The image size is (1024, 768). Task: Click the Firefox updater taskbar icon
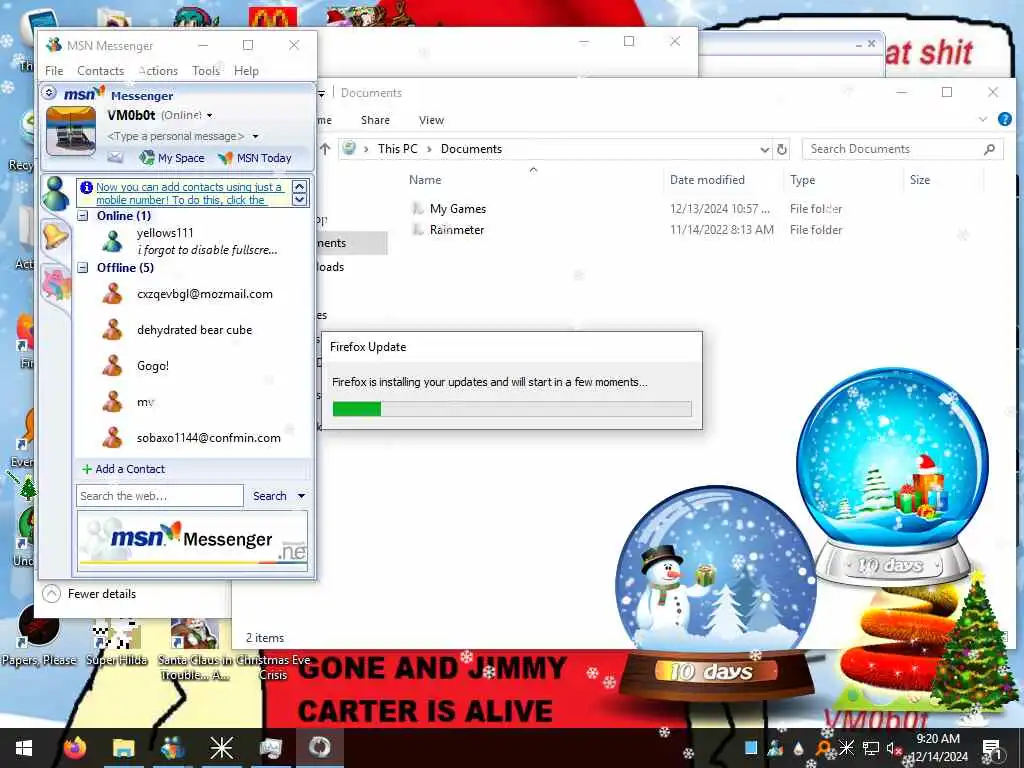click(x=319, y=748)
